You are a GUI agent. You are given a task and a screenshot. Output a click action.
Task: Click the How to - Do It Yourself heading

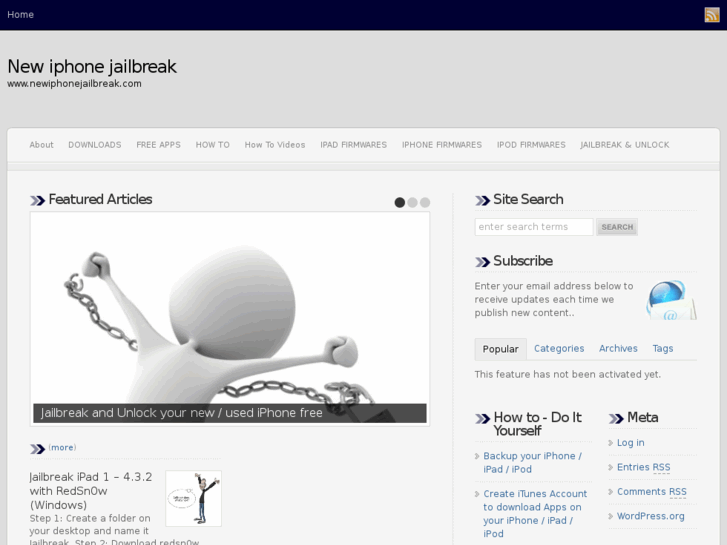pyautogui.click(x=537, y=424)
